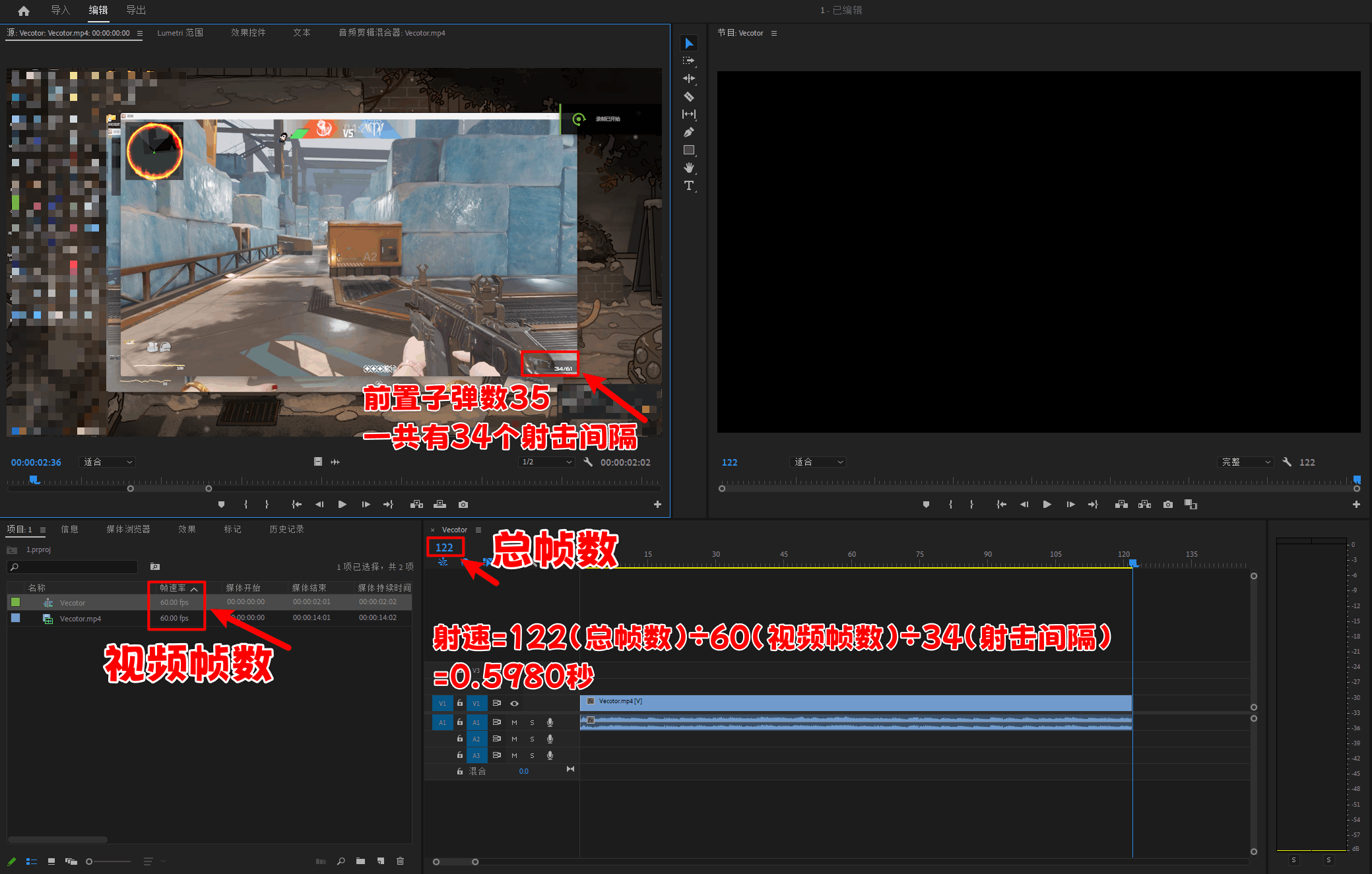Screen dimensions: 1372x874
Task: Click the project panel trash icon
Action: (400, 861)
